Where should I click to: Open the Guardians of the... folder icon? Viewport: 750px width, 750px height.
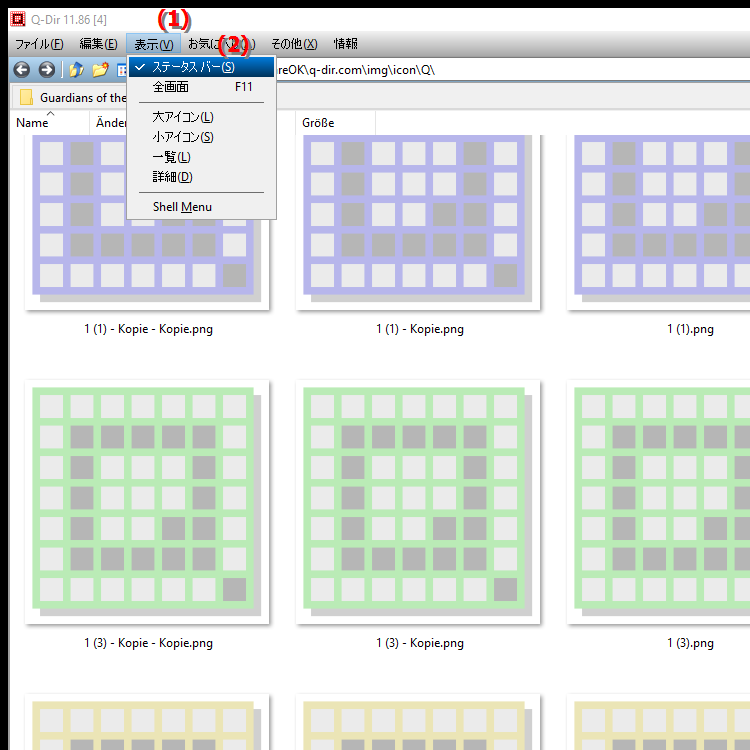tap(26, 98)
